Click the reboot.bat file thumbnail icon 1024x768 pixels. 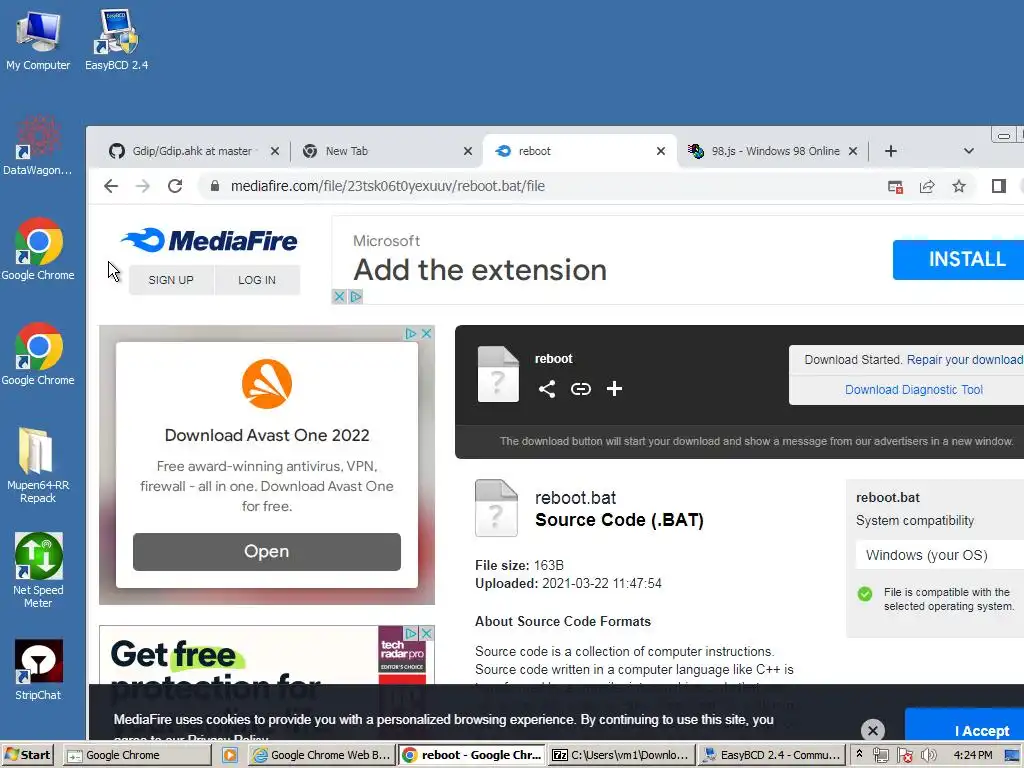click(x=496, y=508)
